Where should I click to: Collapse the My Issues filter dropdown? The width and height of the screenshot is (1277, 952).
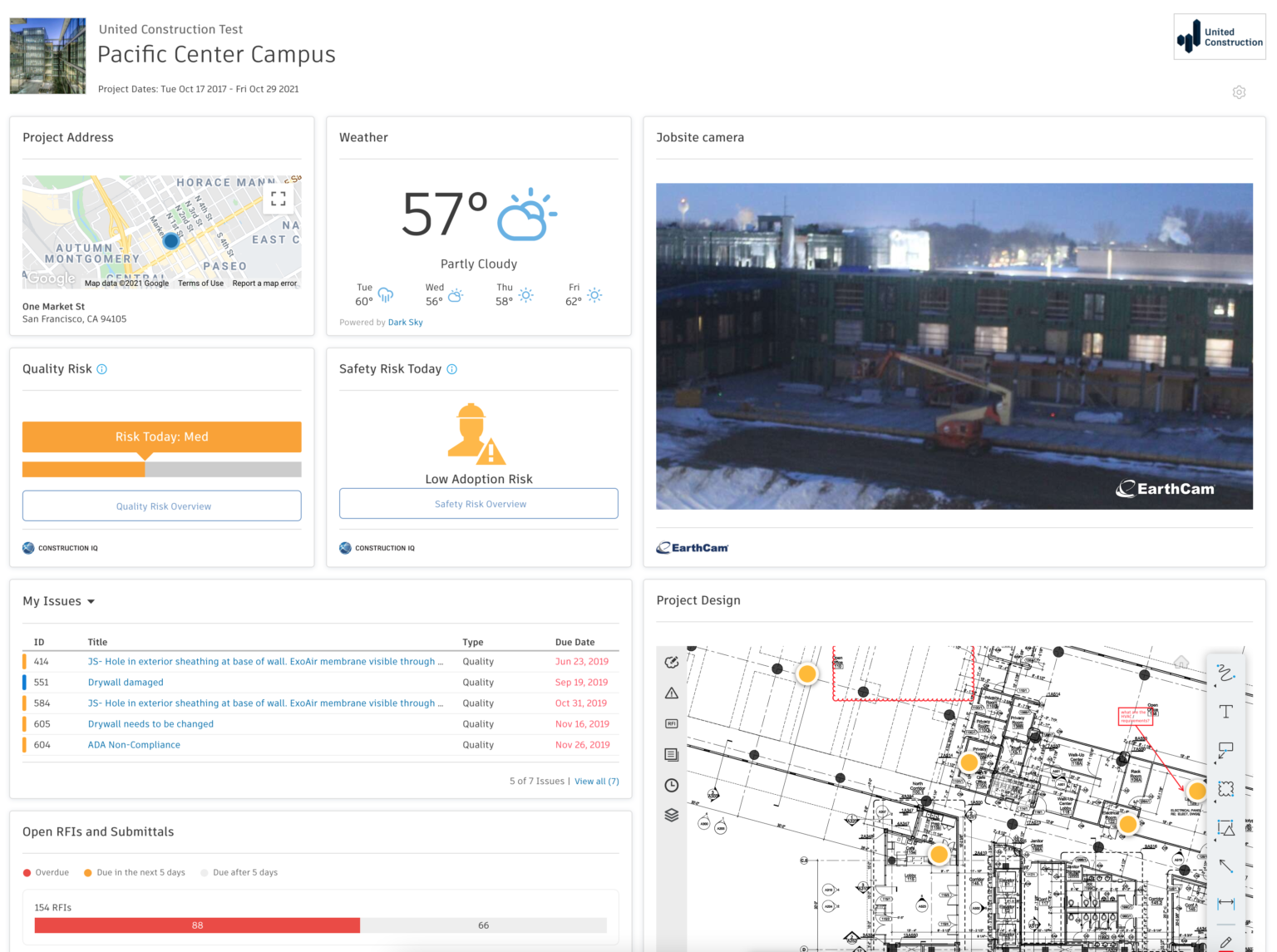(x=91, y=601)
